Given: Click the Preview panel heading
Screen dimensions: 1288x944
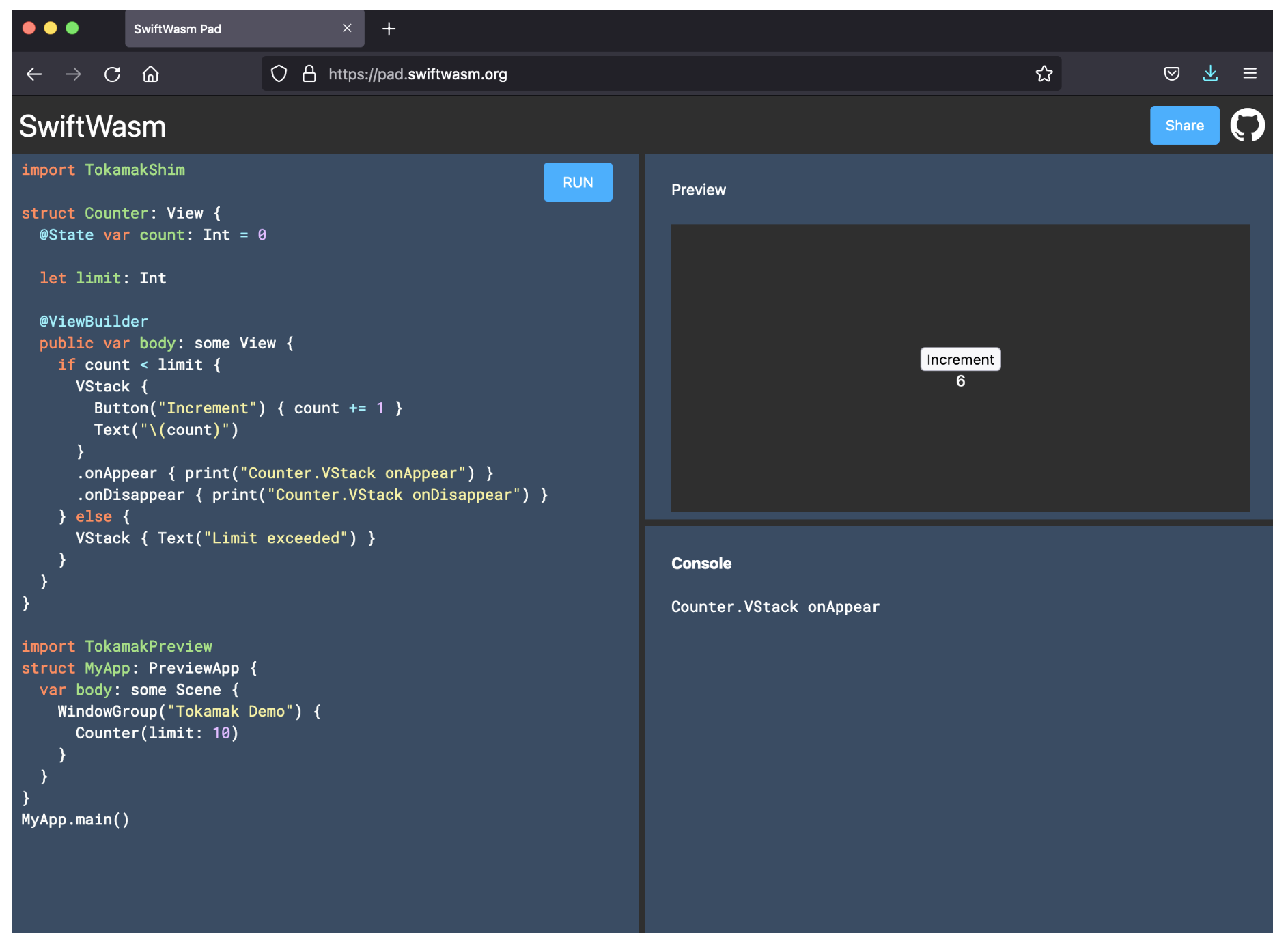Looking at the screenshot, I should click(699, 190).
